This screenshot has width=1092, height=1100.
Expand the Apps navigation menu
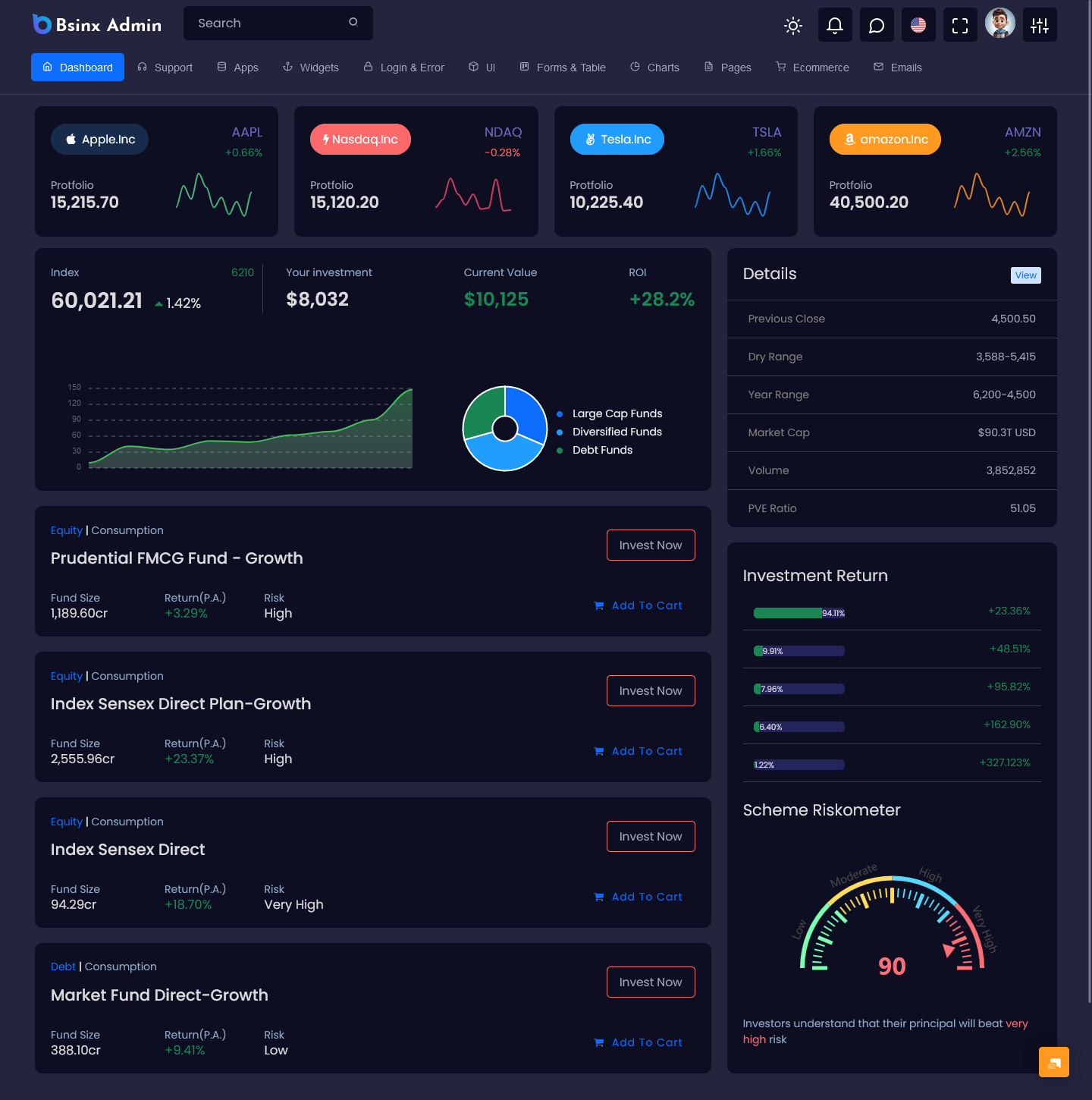pyautogui.click(x=237, y=68)
